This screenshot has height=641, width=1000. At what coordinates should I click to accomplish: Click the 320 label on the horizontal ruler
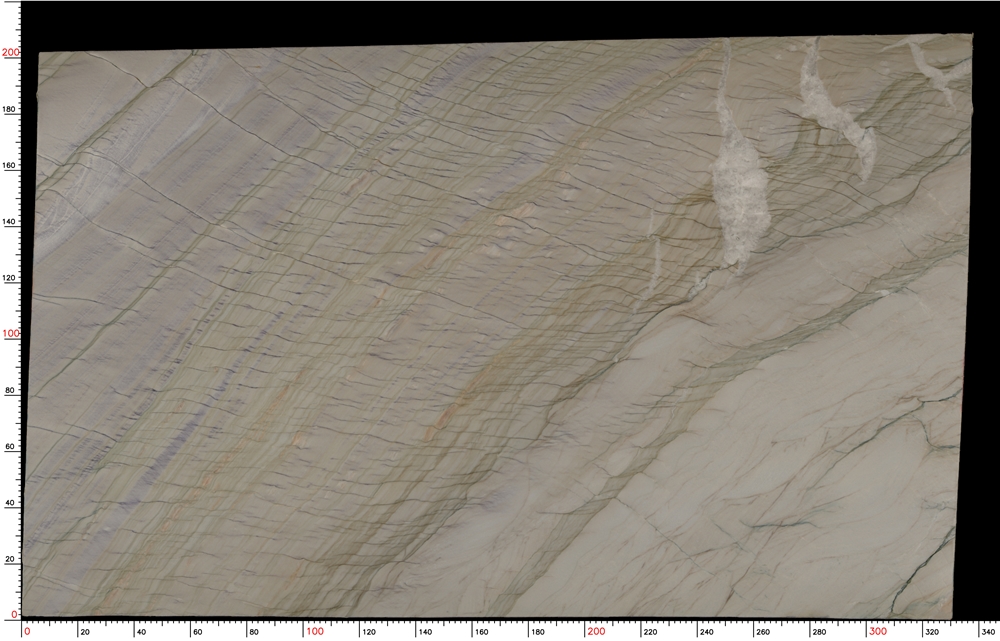click(x=932, y=632)
